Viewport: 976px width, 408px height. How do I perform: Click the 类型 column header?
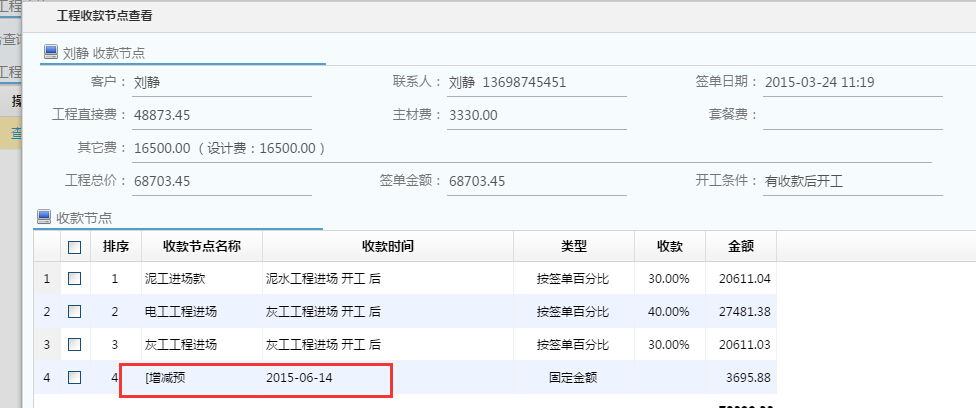[x=573, y=246]
